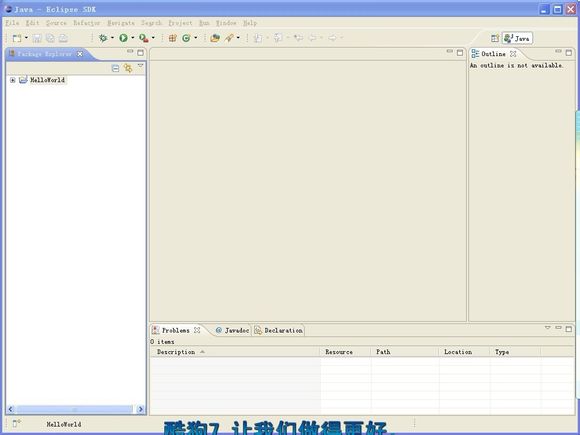Open the Refactor menu

click(x=87, y=23)
